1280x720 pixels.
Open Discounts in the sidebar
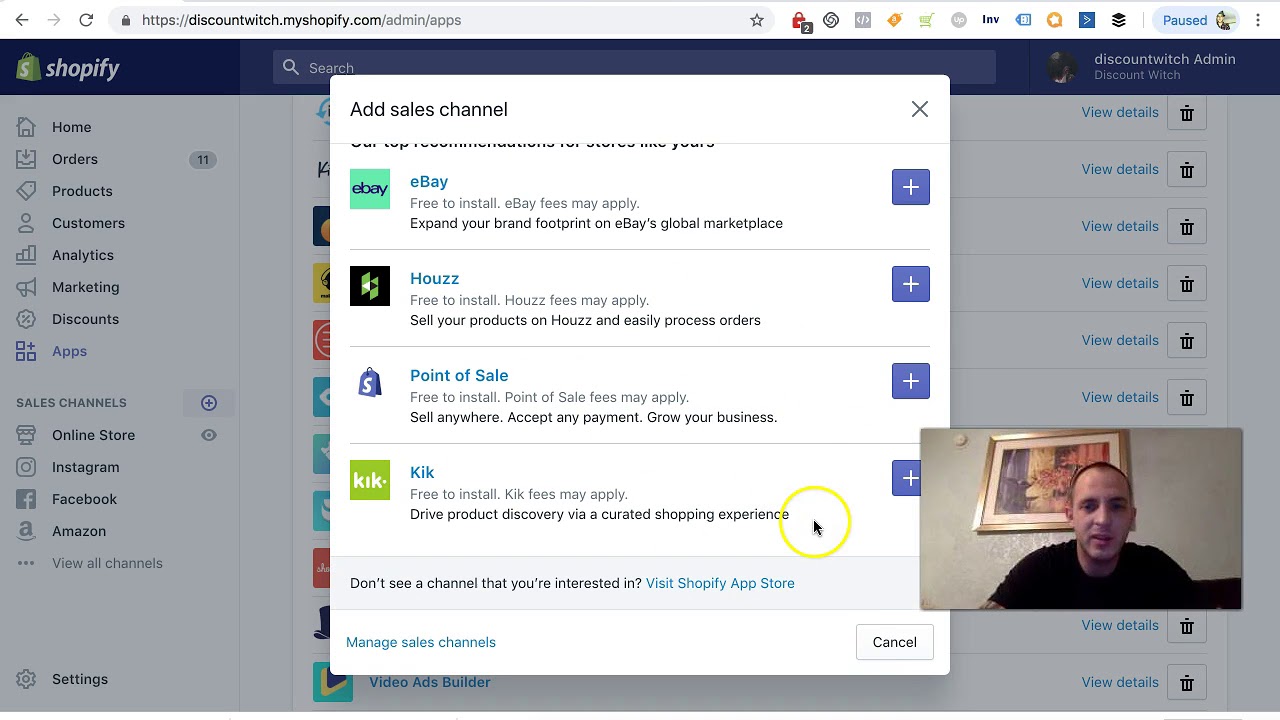click(x=85, y=319)
